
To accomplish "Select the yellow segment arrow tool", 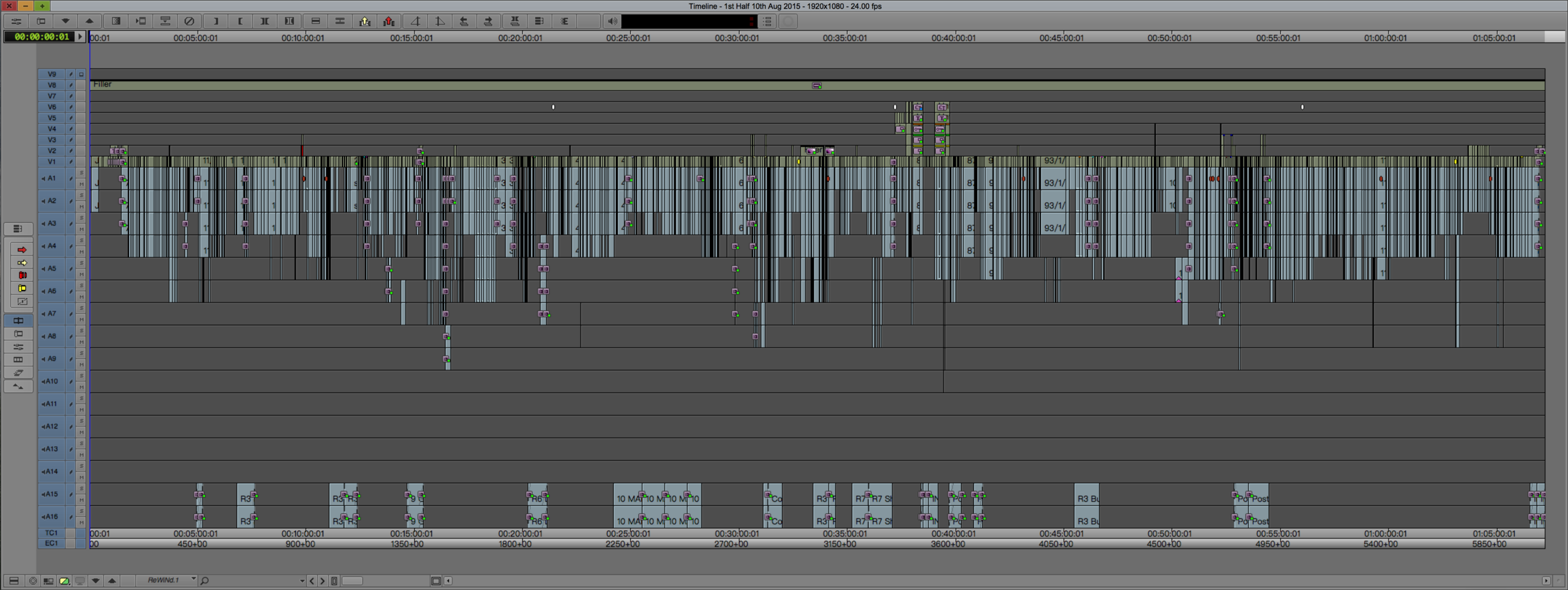I will (21, 263).
